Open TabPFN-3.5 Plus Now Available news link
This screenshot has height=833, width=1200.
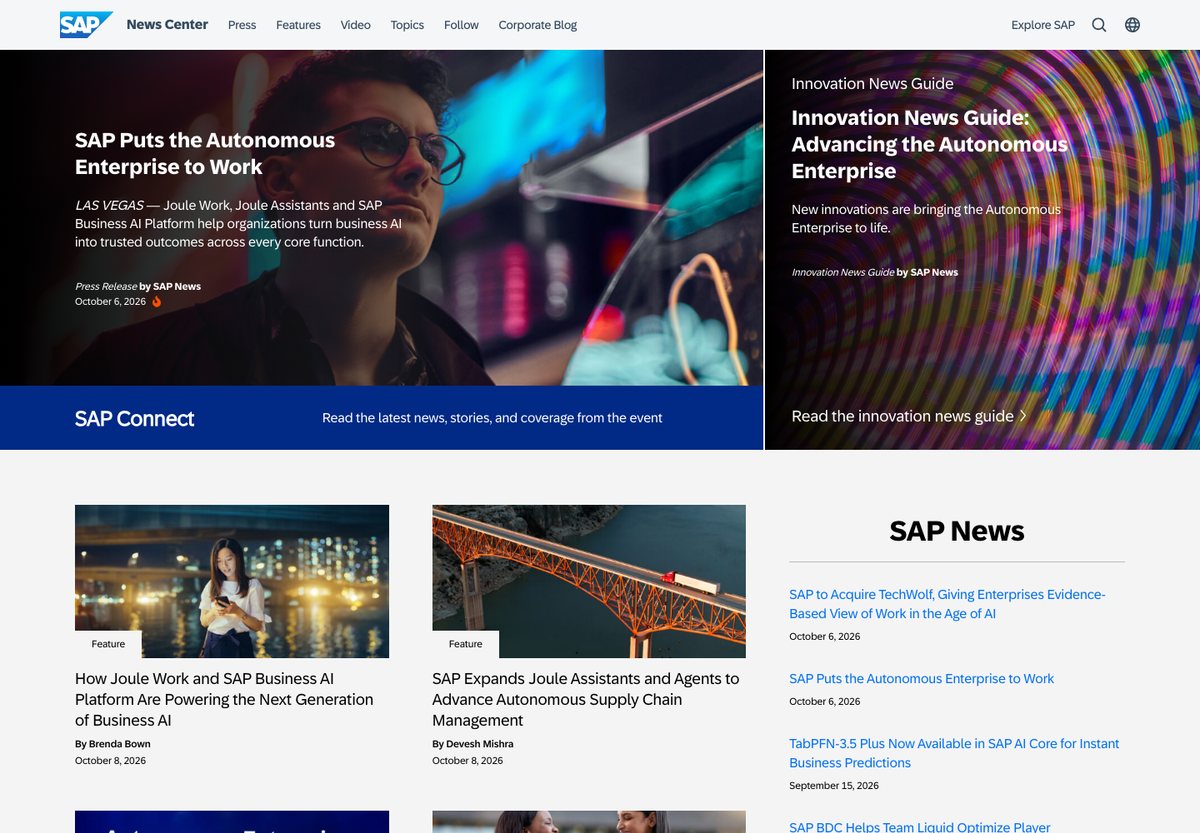click(x=954, y=753)
